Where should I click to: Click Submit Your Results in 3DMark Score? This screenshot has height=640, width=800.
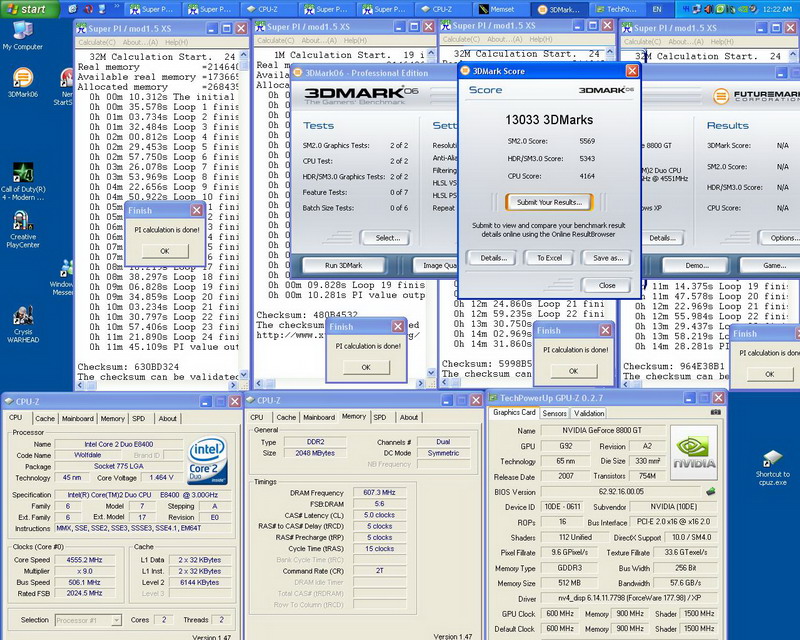point(549,202)
